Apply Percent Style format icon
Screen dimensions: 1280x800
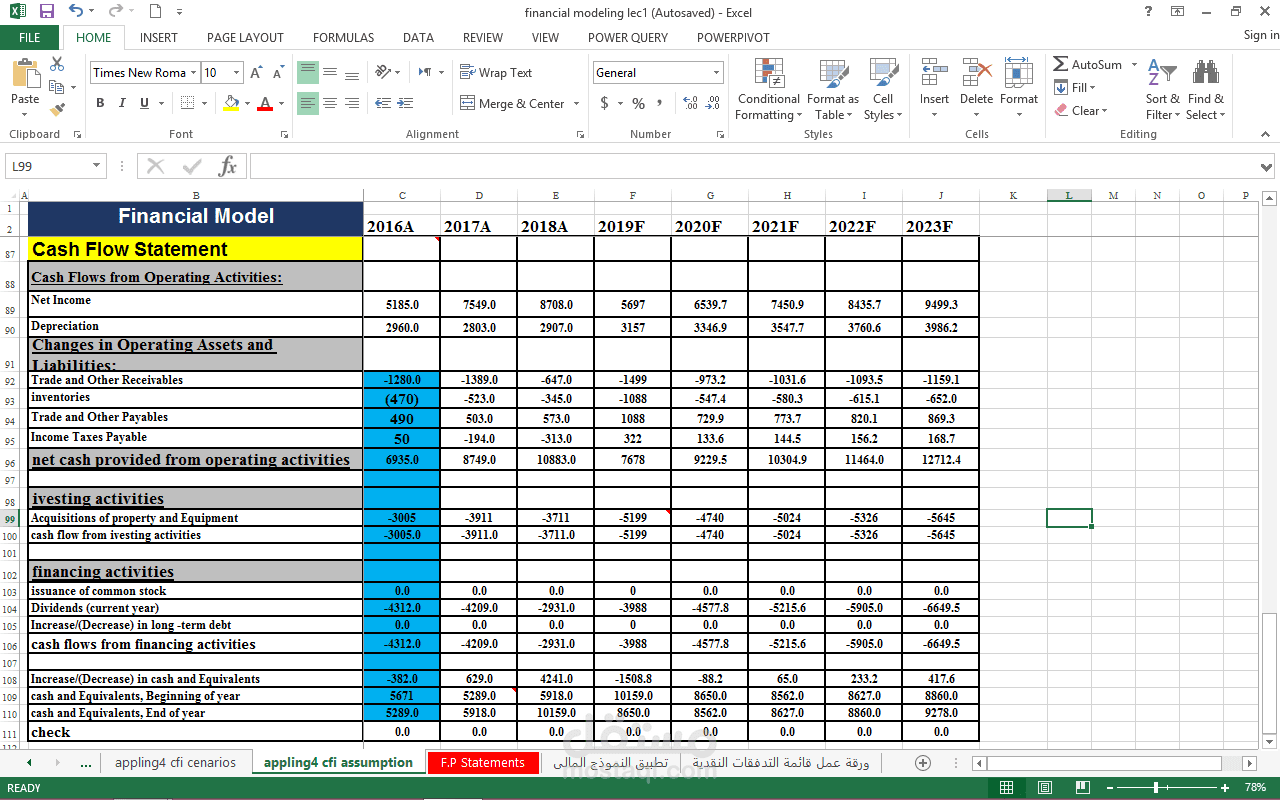638,103
